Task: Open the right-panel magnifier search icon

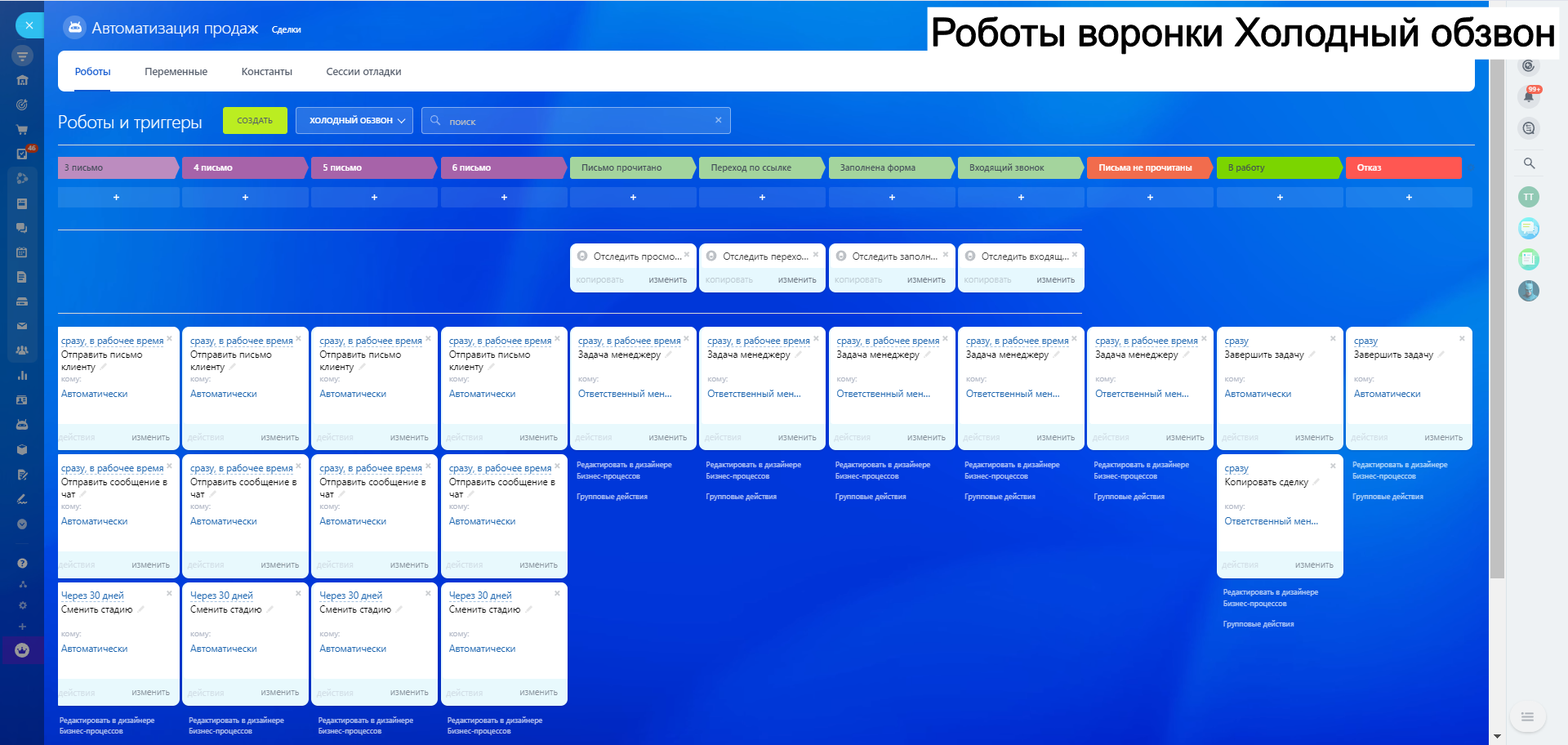Action: (1529, 163)
